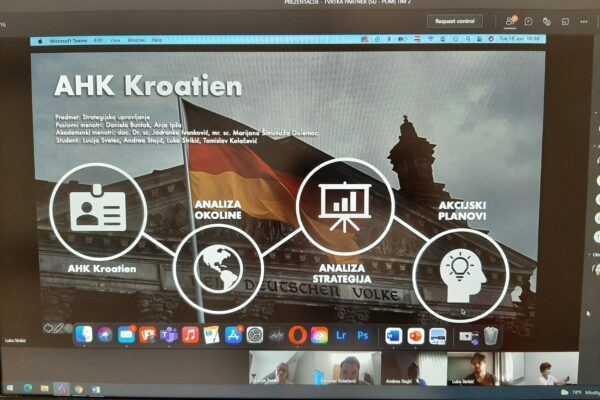Screen dimensions: 600x400
Task: Open the Trash in the Mac dock
Action: (x=490, y=335)
